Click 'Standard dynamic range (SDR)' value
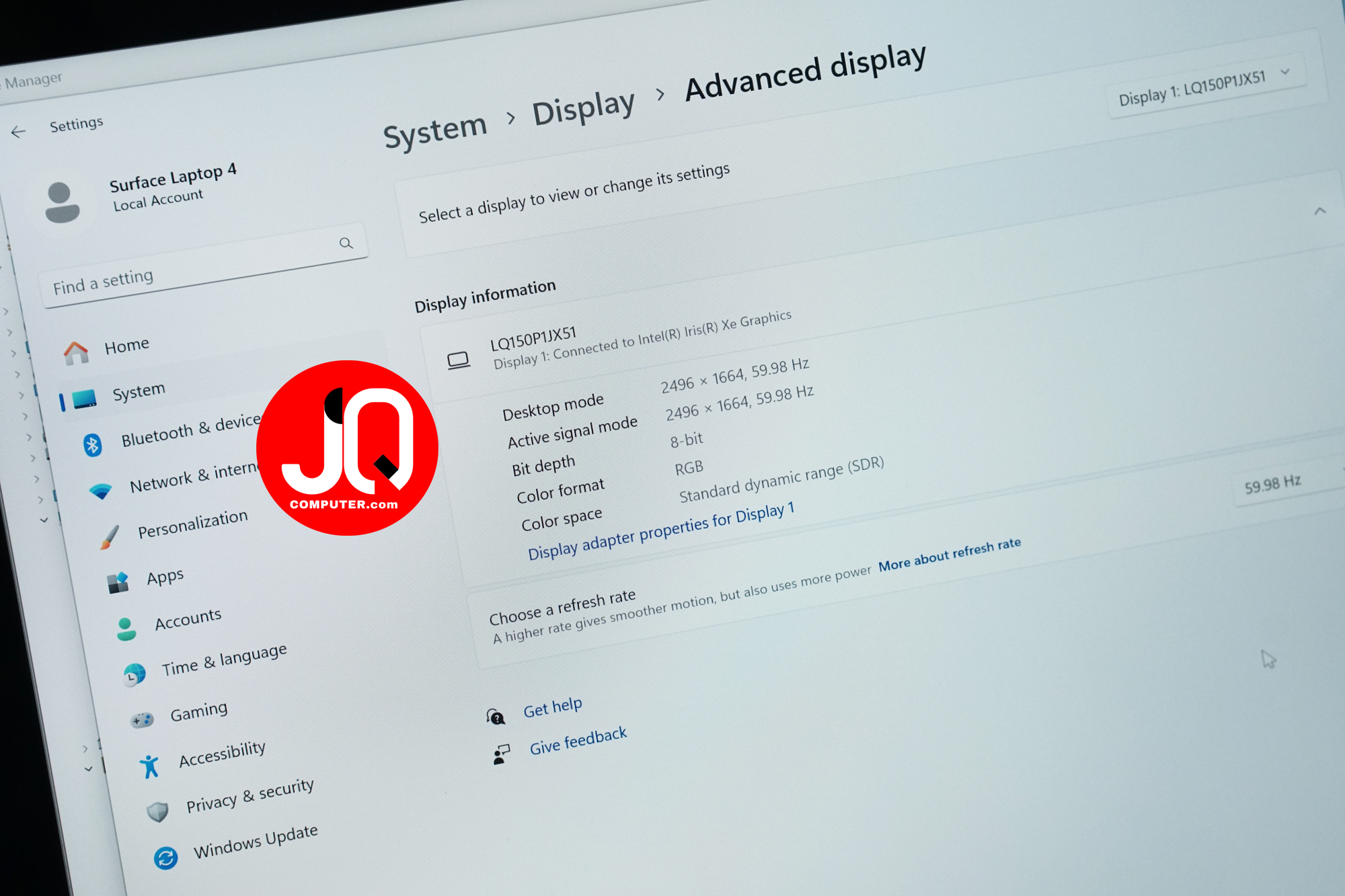Screen dimensions: 1345x896 tap(781, 480)
